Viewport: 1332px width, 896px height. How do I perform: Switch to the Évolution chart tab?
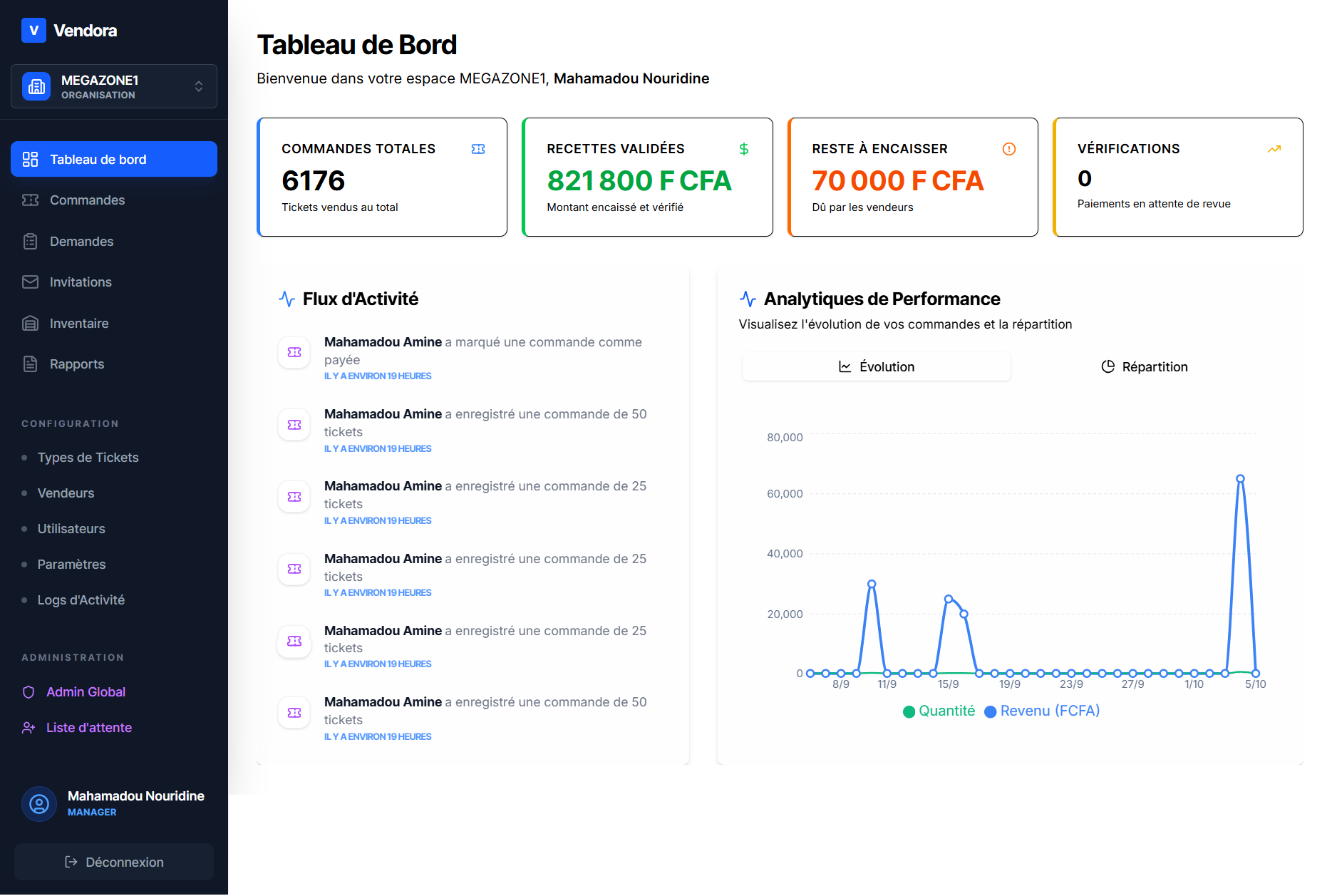tap(877, 366)
